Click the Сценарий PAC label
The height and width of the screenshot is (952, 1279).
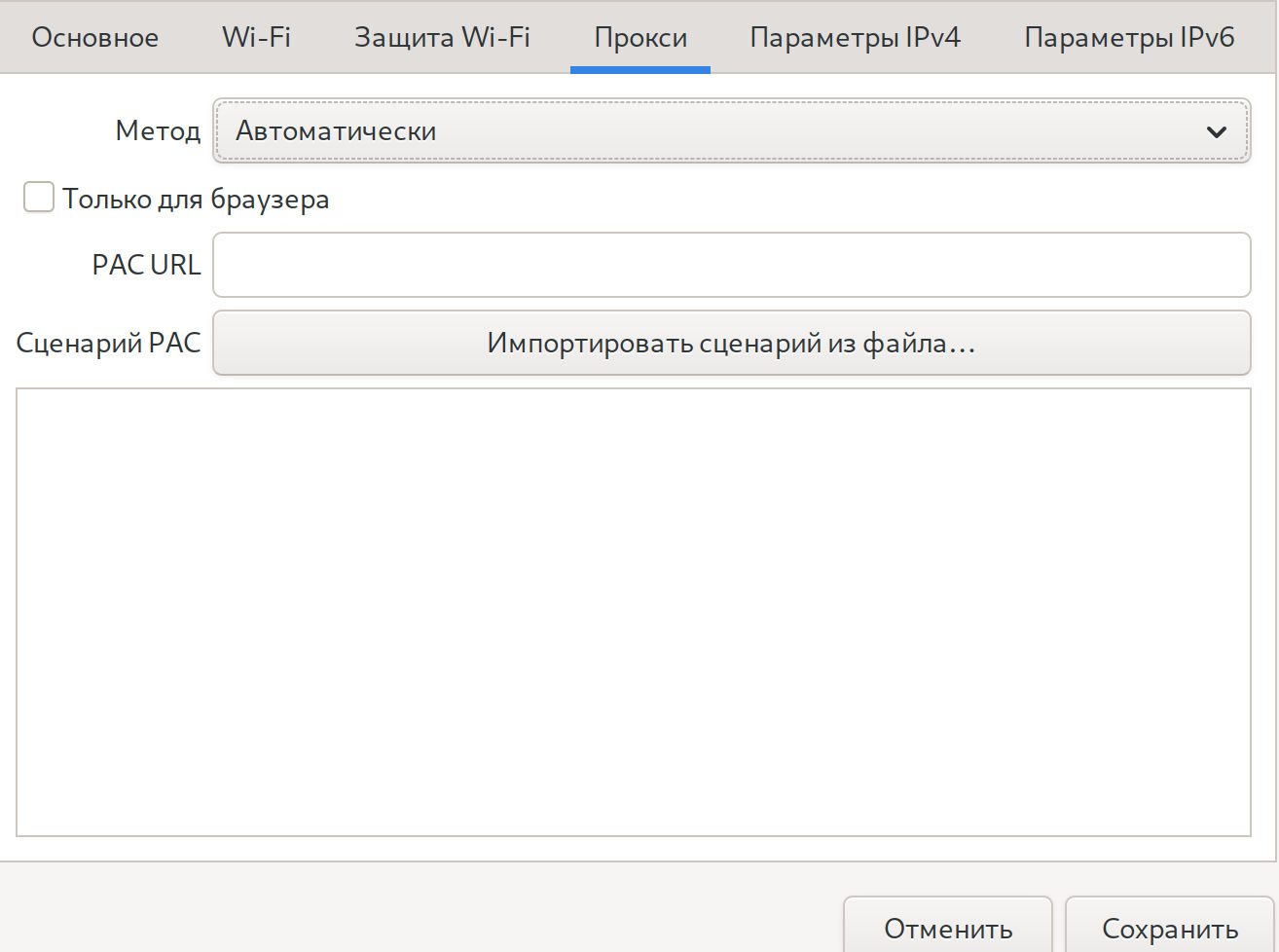click(108, 343)
